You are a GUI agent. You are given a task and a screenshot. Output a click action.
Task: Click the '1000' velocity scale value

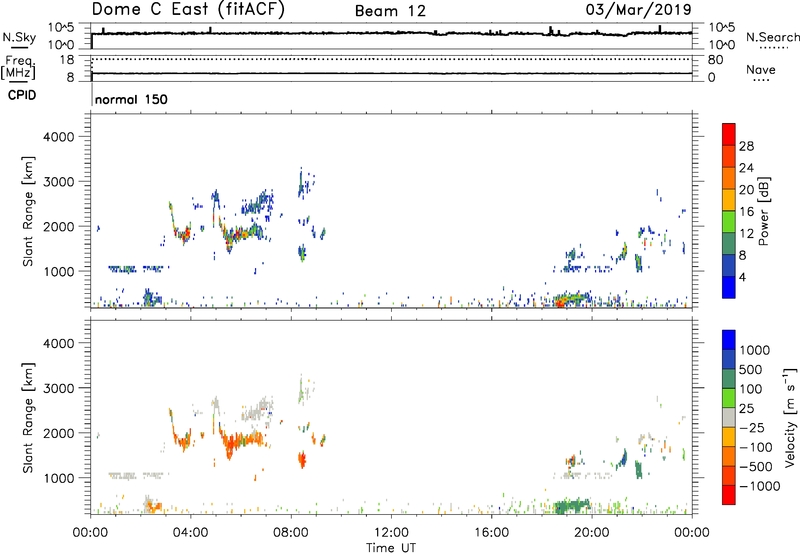pyautogui.click(x=755, y=350)
